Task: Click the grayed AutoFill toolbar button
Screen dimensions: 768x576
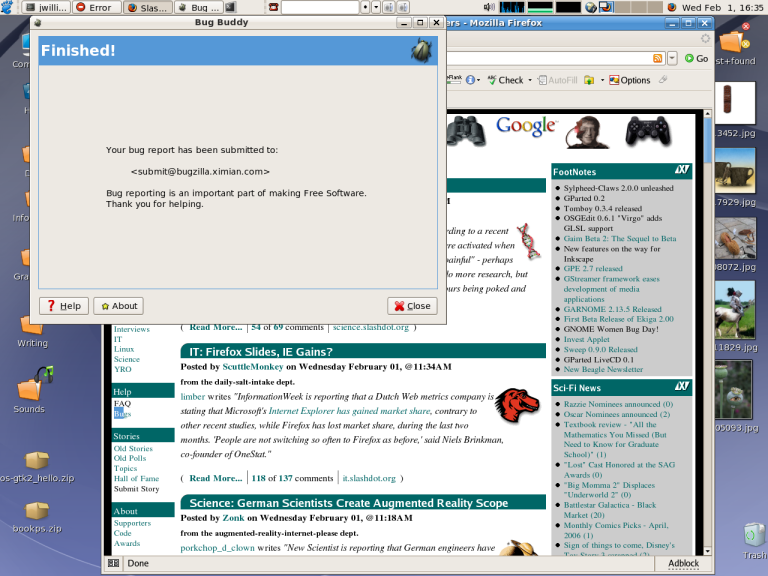Action: (557, 80)
